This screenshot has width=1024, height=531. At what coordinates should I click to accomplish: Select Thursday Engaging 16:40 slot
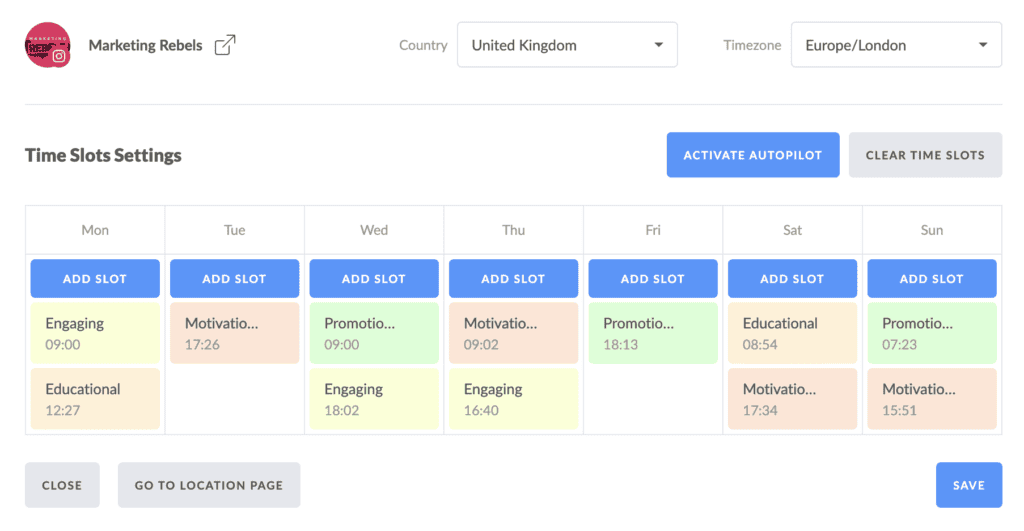click(x=513, y=399)
